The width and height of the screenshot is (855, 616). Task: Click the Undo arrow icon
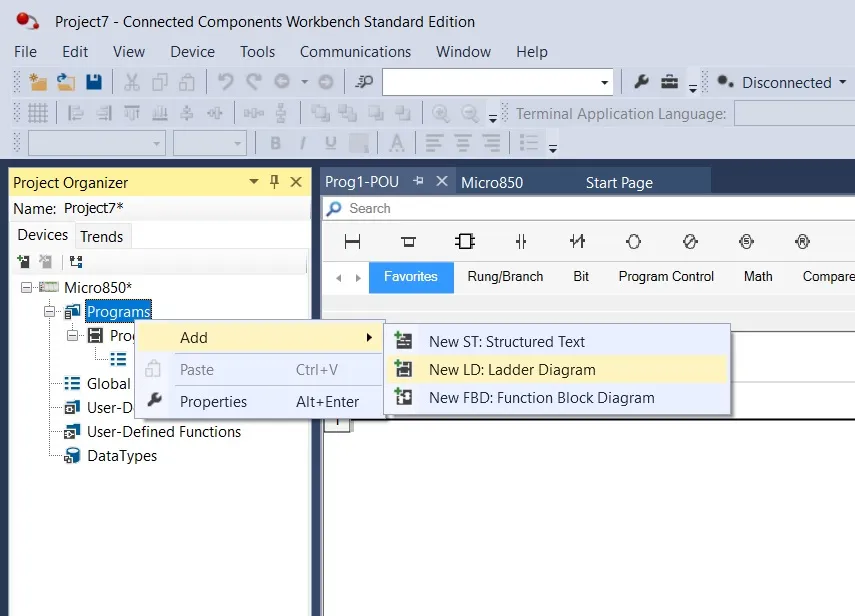(x=226, y=82)
